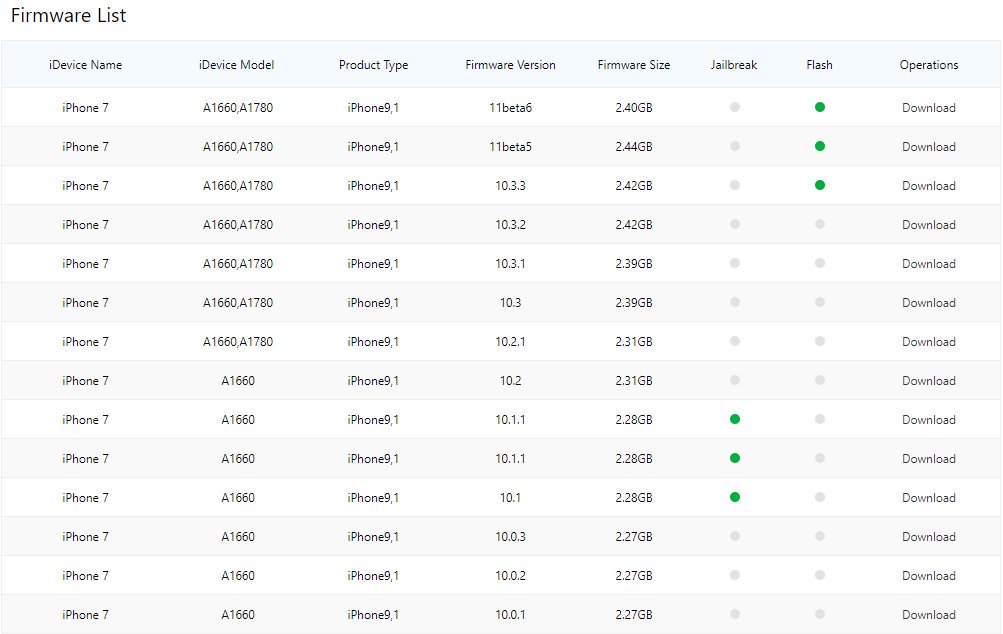The height and width of the screenshot is (634, 1003).
Task: Click green Flash dot for firmware 11beta6
Action: (820, 107)
